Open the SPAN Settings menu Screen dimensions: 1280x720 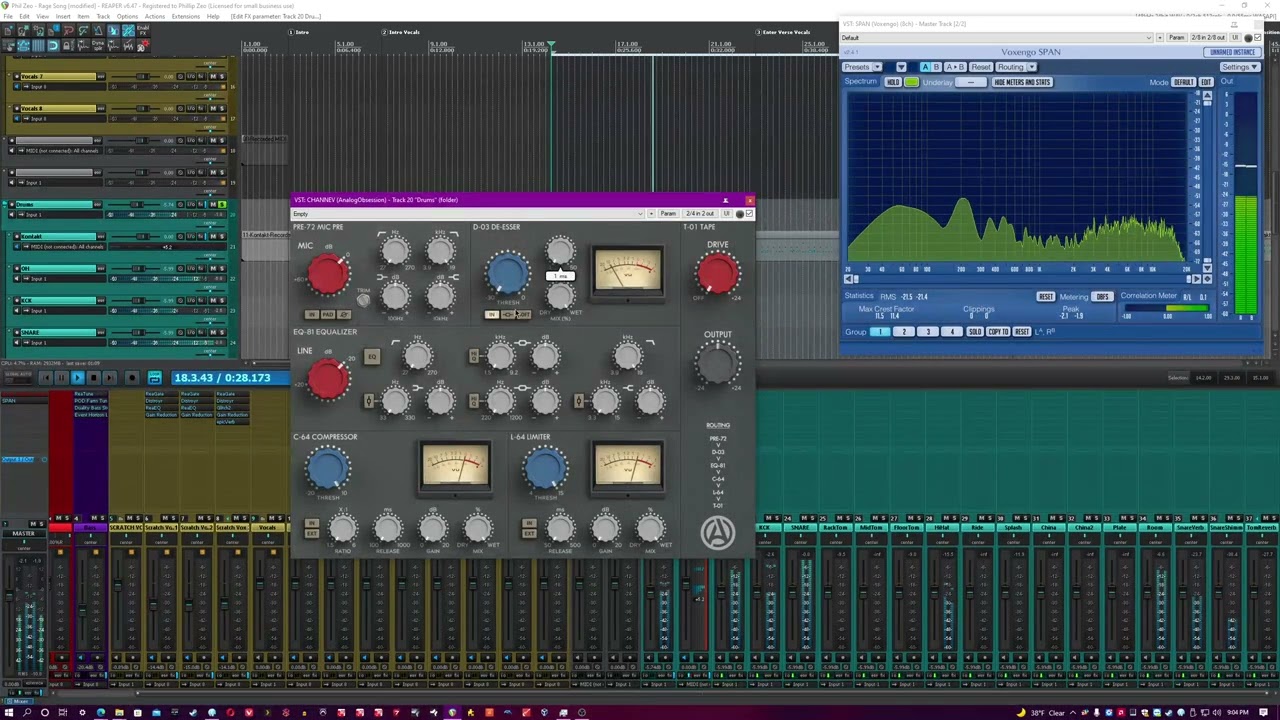[1239, 67]
